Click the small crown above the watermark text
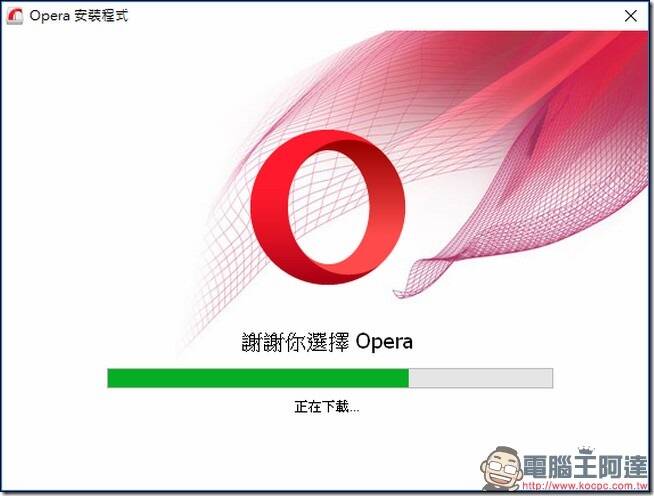 [x=586, y=450]
